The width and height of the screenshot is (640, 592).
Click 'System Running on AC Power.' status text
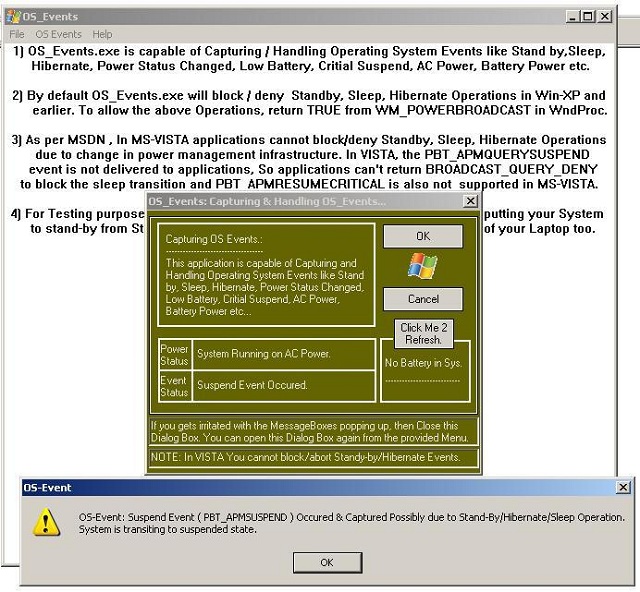tap(264, 354)
